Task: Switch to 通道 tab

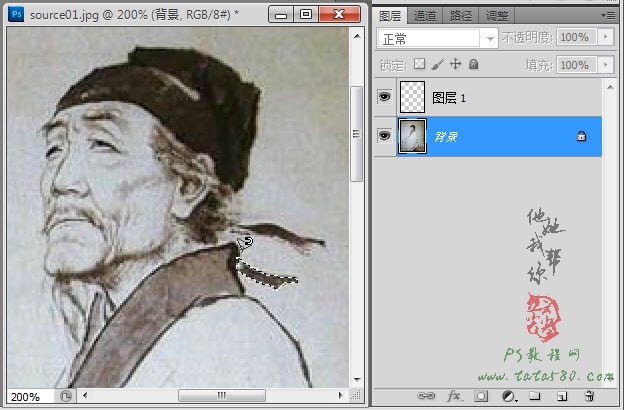Action: 425,16
